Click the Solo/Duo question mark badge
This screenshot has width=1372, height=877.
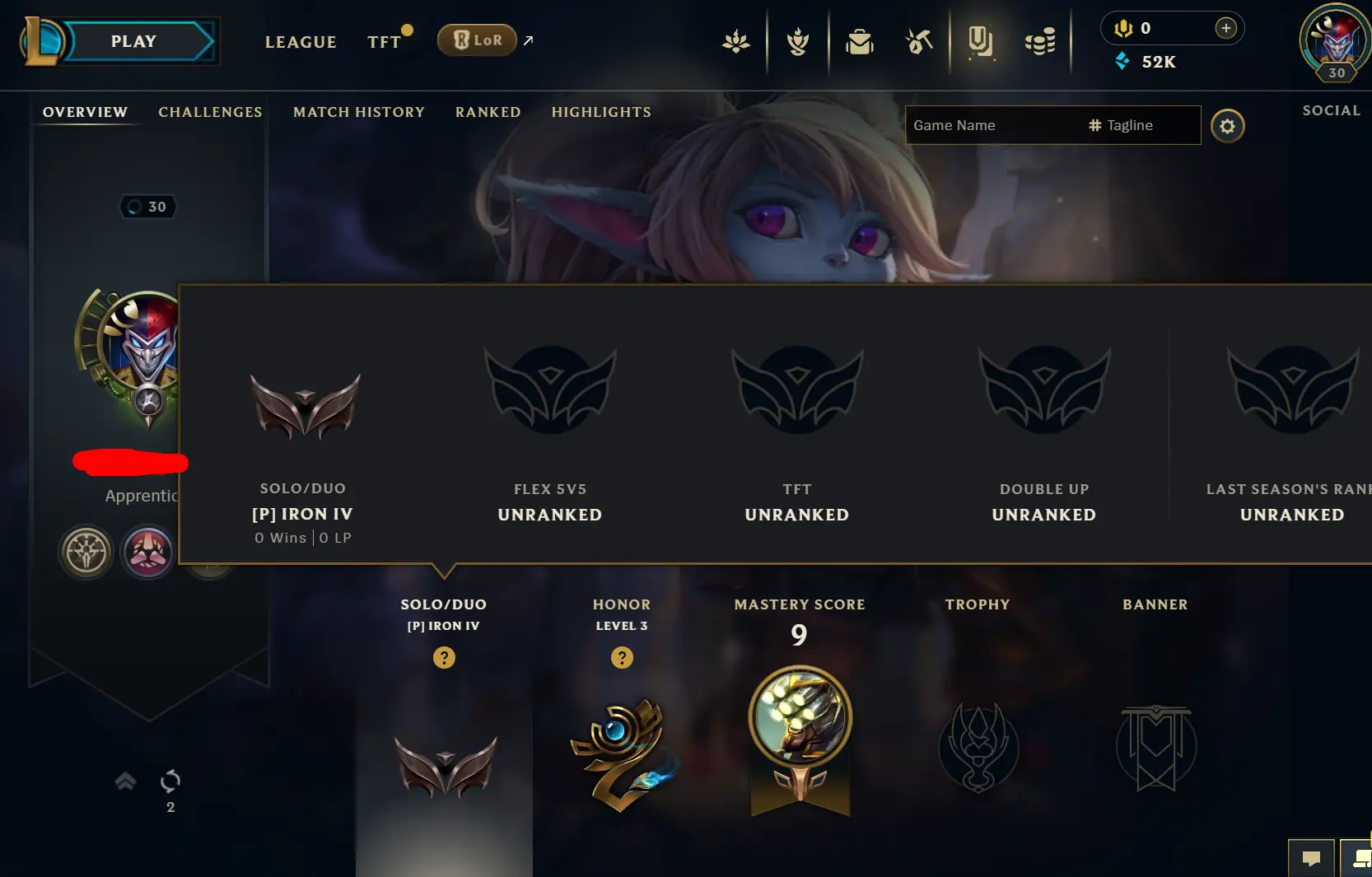(444, 657)
